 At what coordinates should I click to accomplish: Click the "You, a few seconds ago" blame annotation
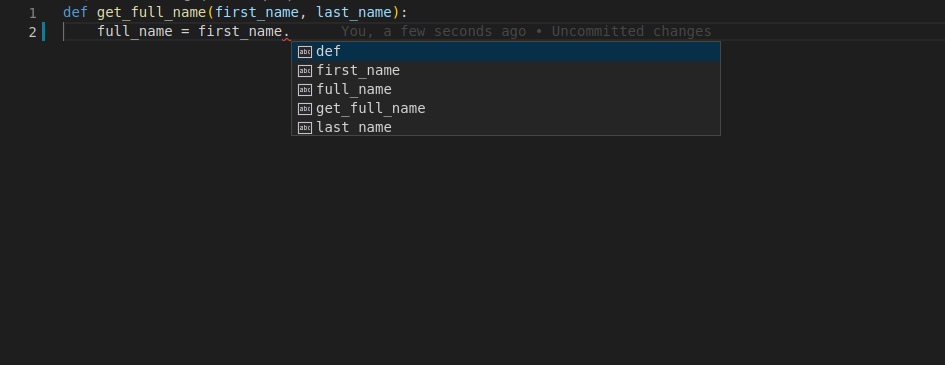[x=433, y=31]
